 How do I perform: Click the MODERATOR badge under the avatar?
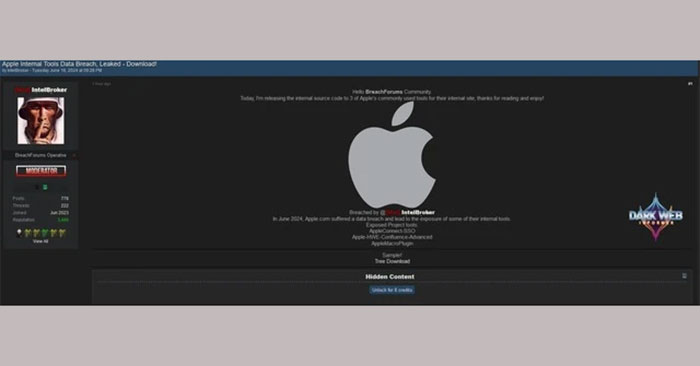41,171
